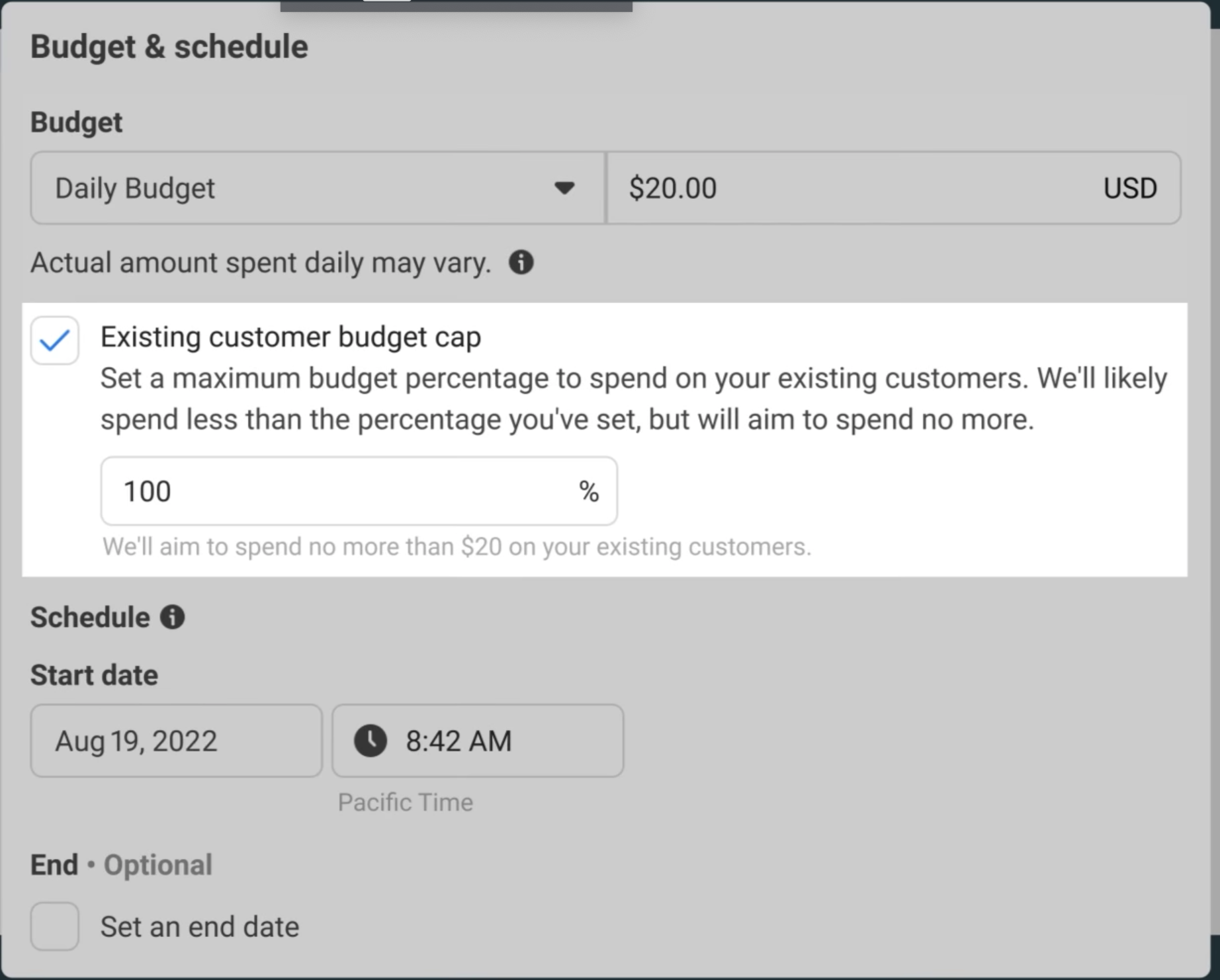Enable the Set an end date checkbox
The width and height of the screenshot is (1220, 980).
tap(55, 926)
